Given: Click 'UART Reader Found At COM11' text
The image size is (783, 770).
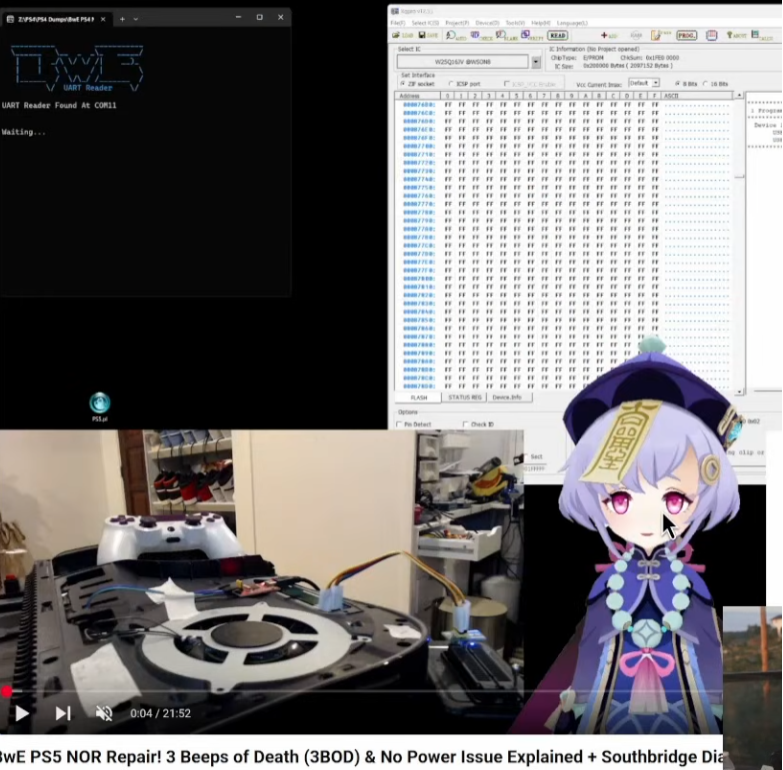Looking at the screenshot, I should [59, 105].
